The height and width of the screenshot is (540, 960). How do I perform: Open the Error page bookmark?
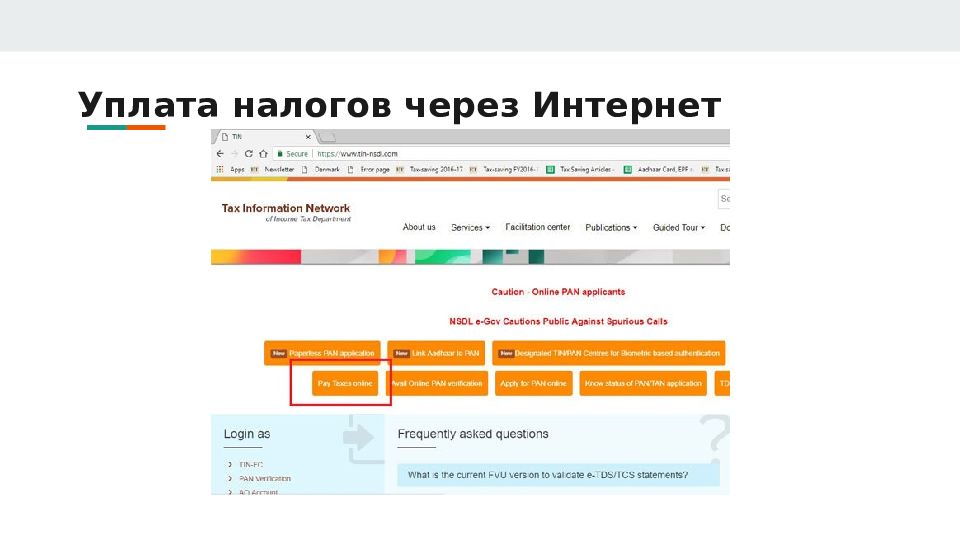(369, 169)
